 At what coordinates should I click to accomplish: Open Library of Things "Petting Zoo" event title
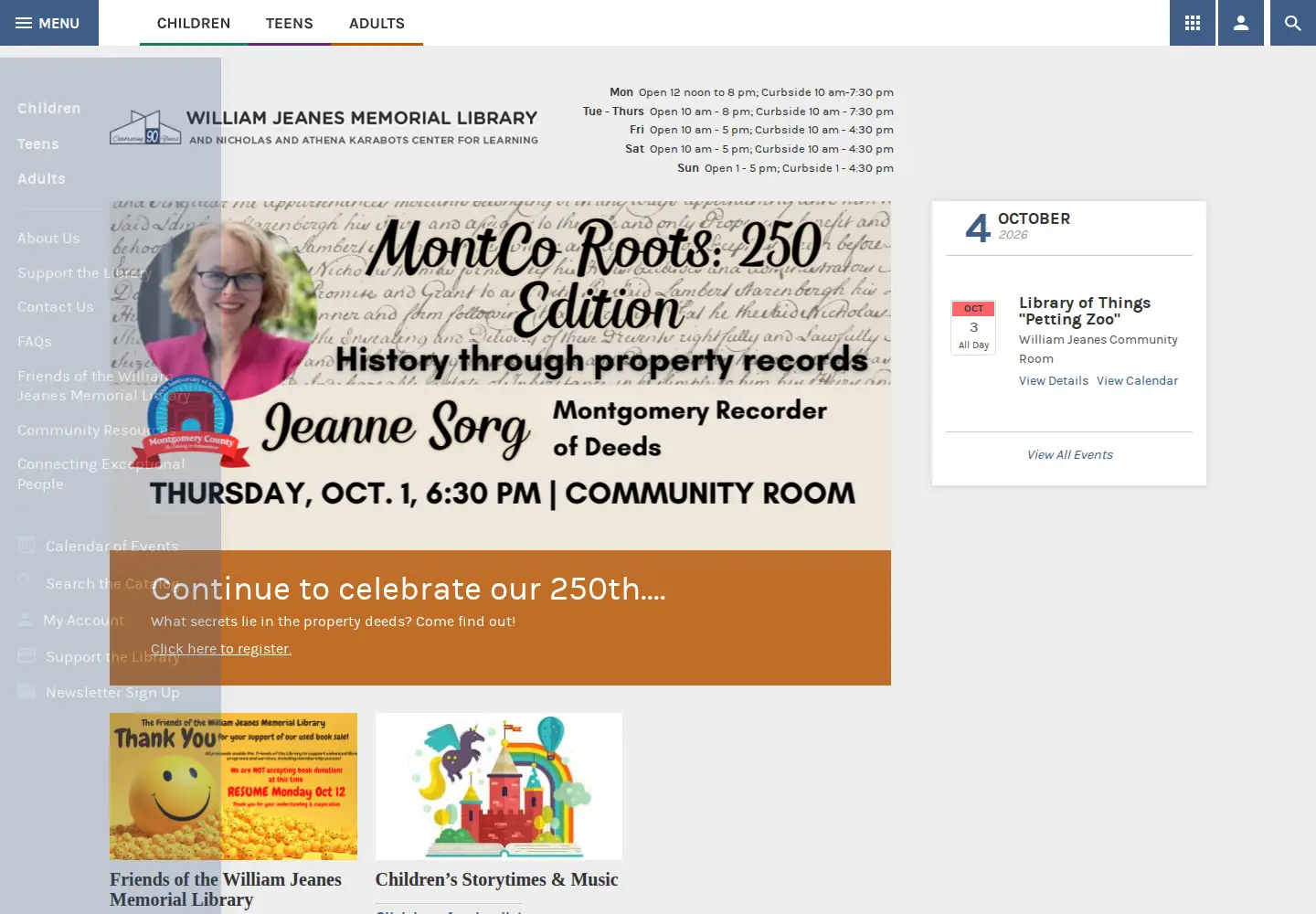click(x=1085, y=311)
